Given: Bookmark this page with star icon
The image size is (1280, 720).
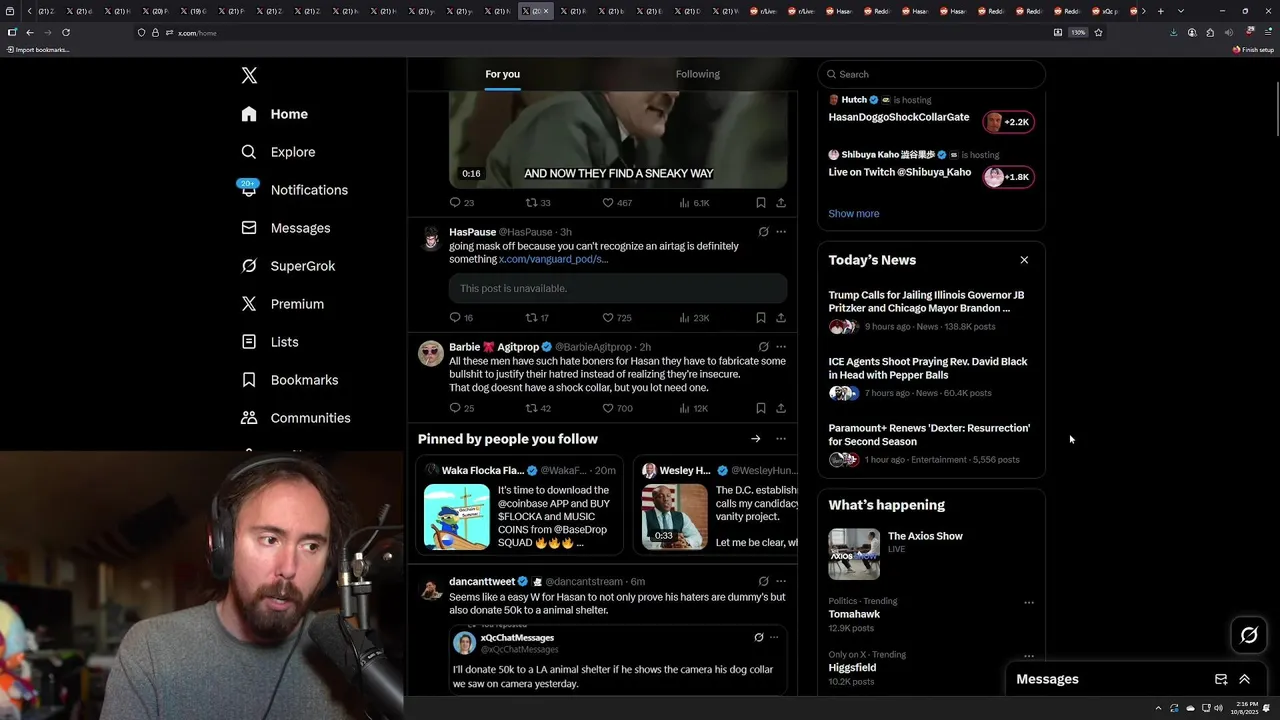Looking at the screenshot, I should [1098, 32].
